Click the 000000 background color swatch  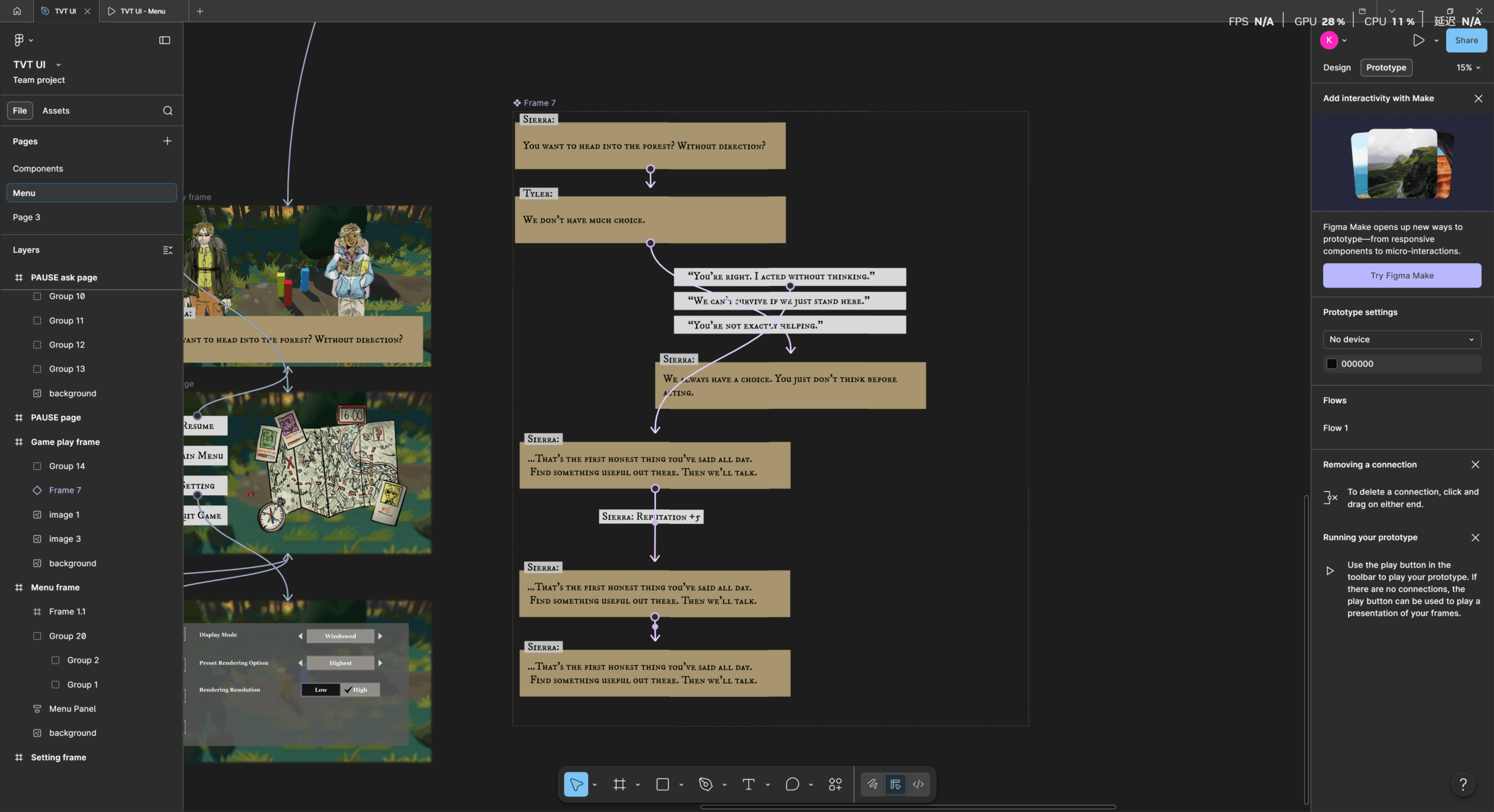click(1332, 364)
